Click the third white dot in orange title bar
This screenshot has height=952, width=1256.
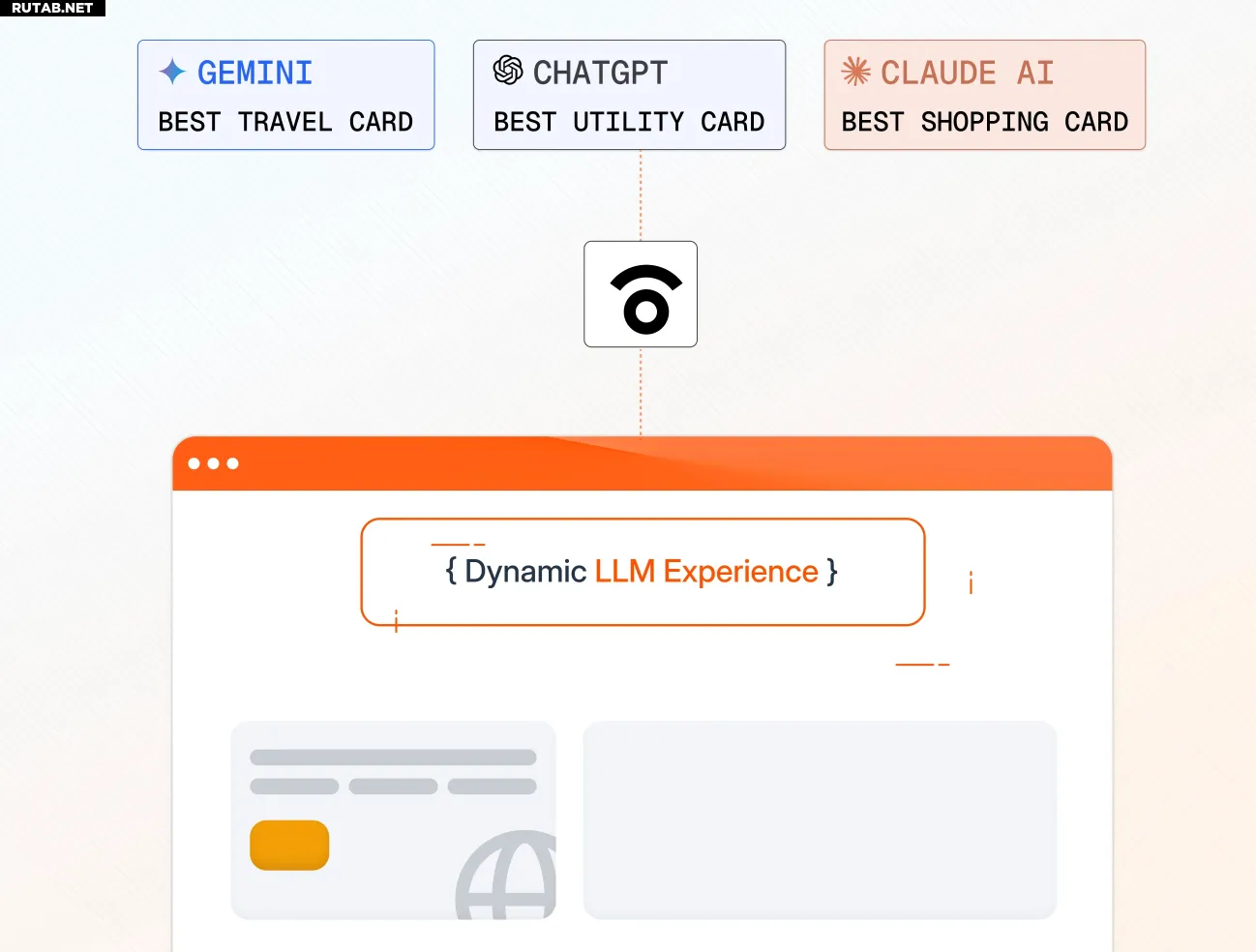(x=232, y=463)
